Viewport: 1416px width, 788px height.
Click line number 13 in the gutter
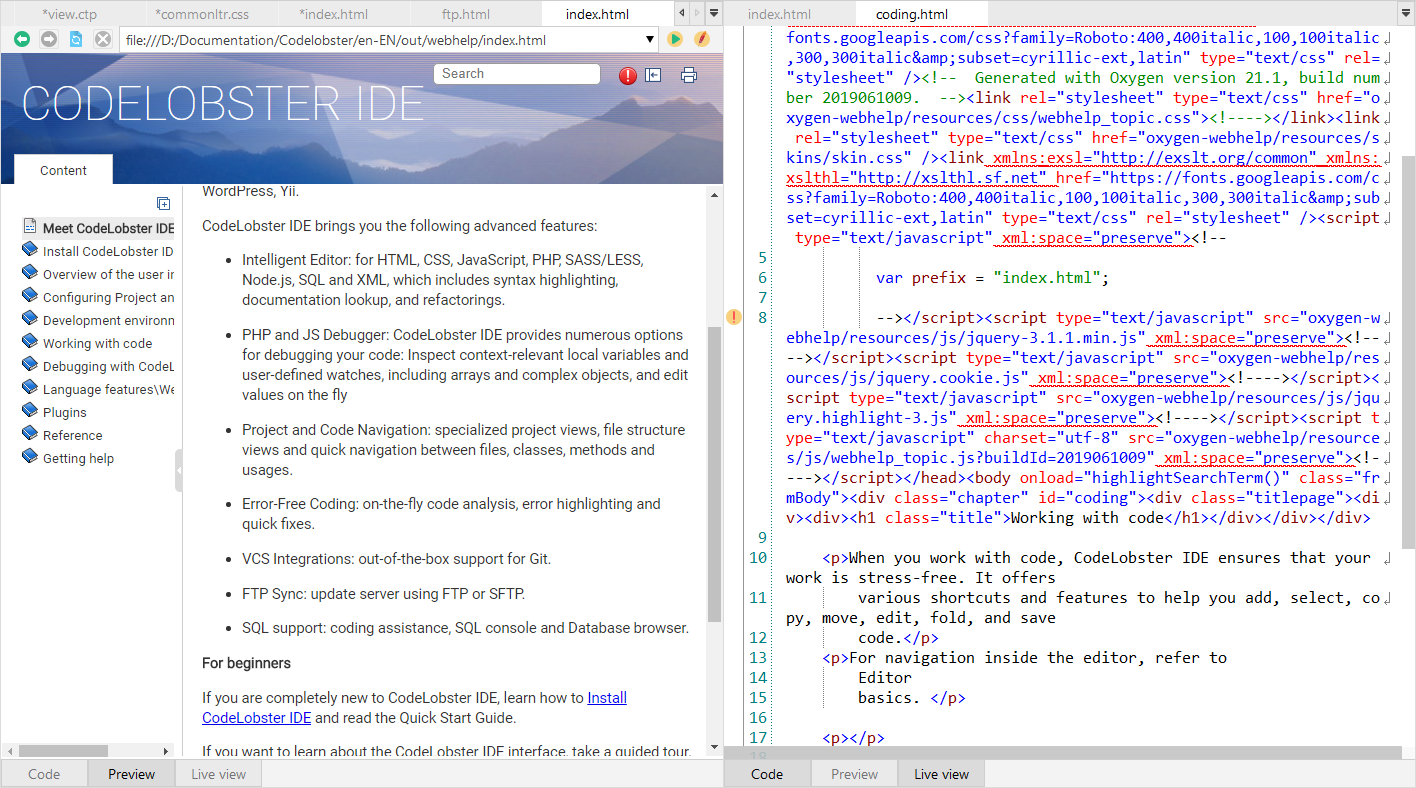coord(758,658)
